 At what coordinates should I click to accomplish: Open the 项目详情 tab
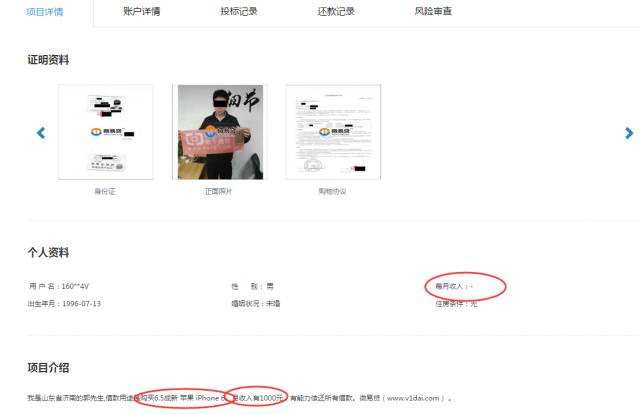click(x=44, y=12)
